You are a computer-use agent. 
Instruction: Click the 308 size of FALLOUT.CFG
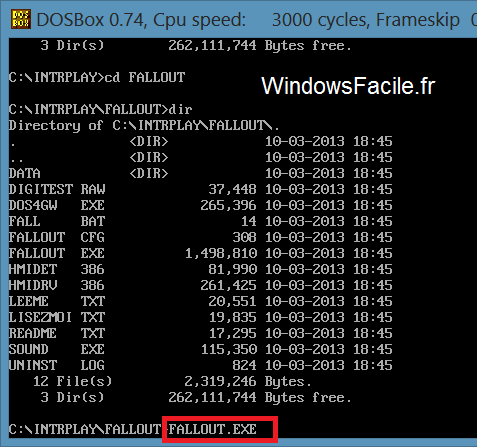click(245, 237)
